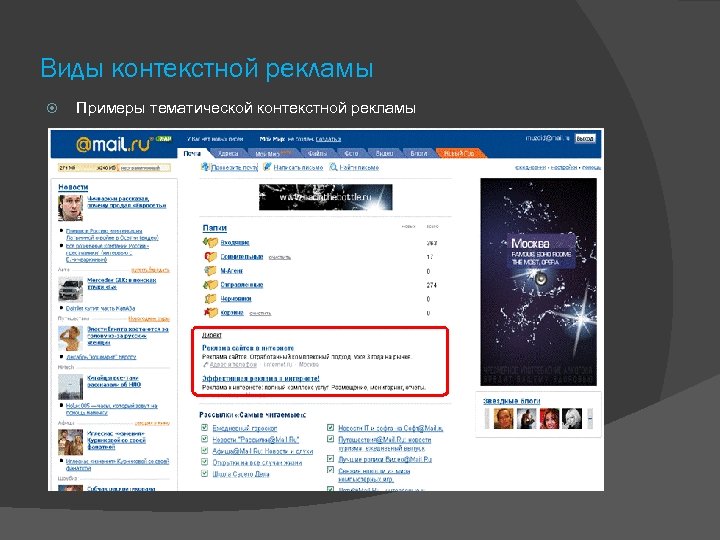Open the blonde-hair star blog avatar
The width and height of the screenshot is (720, 540).
572,419
